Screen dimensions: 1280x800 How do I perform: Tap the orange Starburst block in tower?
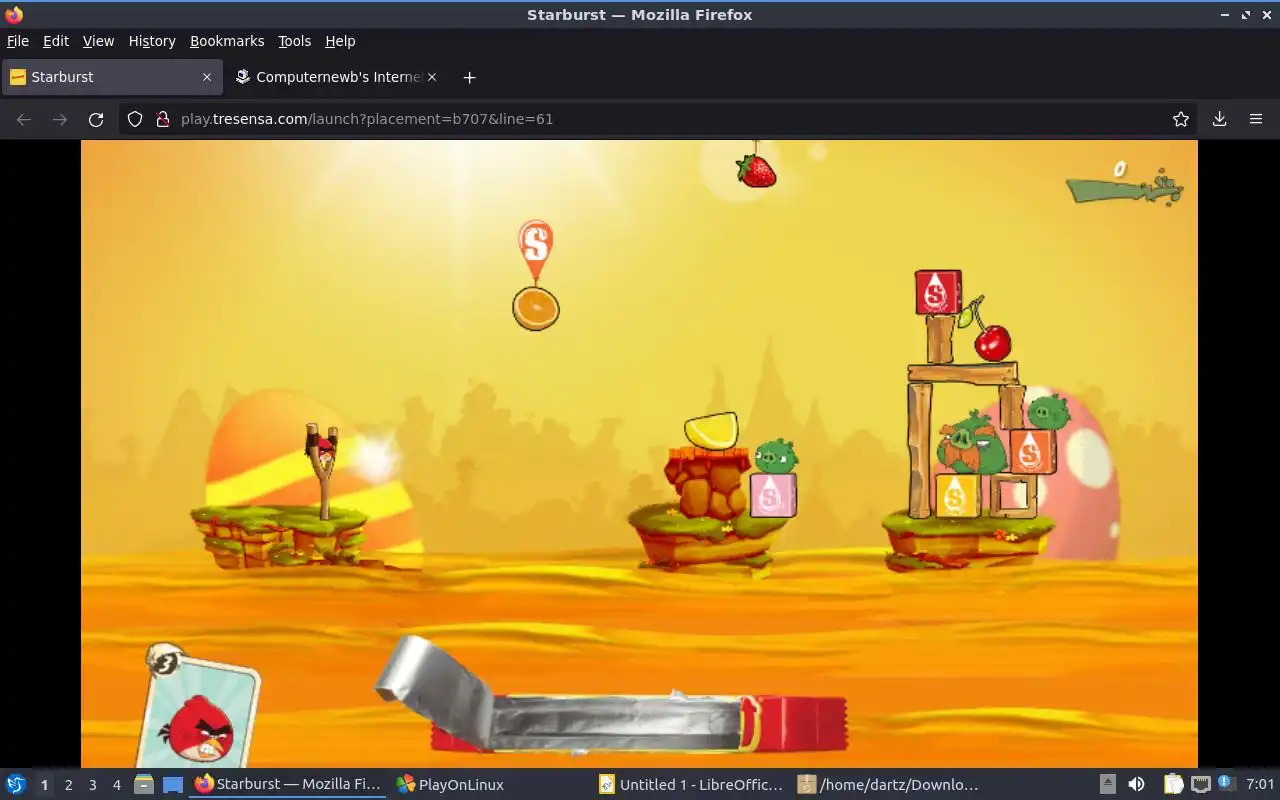pos(1031,451)
